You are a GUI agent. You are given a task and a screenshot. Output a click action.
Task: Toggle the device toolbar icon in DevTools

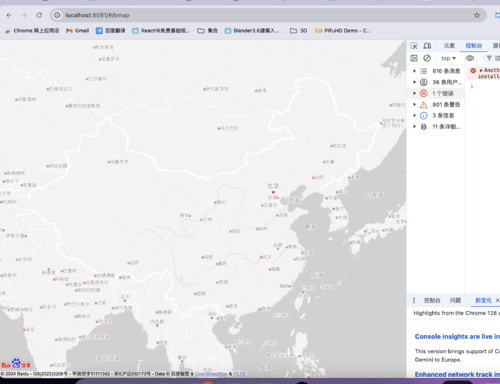tap(427, 46)
